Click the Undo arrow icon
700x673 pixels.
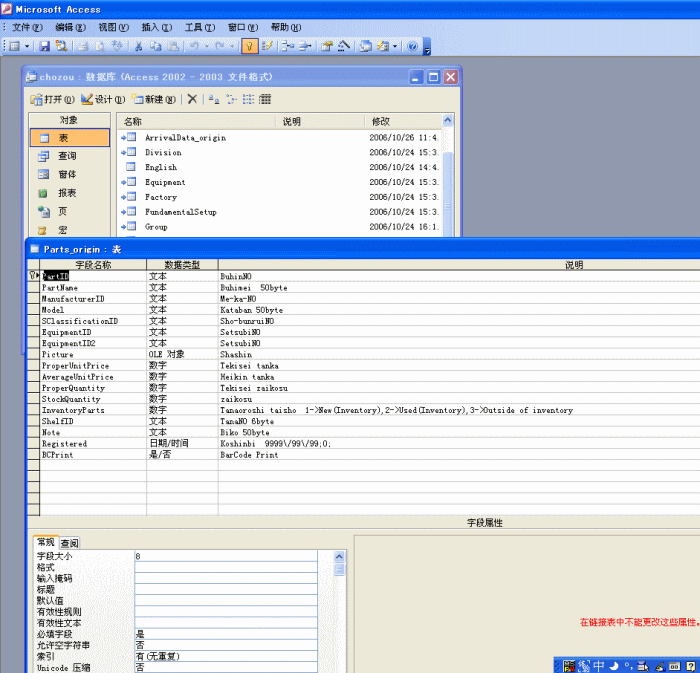click(x=195, y=46)
